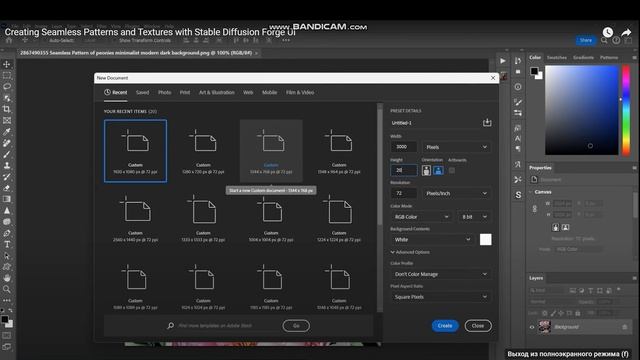Open the 8 bit depth dropdown
640x360 pixels.
(x=474, y=217)
